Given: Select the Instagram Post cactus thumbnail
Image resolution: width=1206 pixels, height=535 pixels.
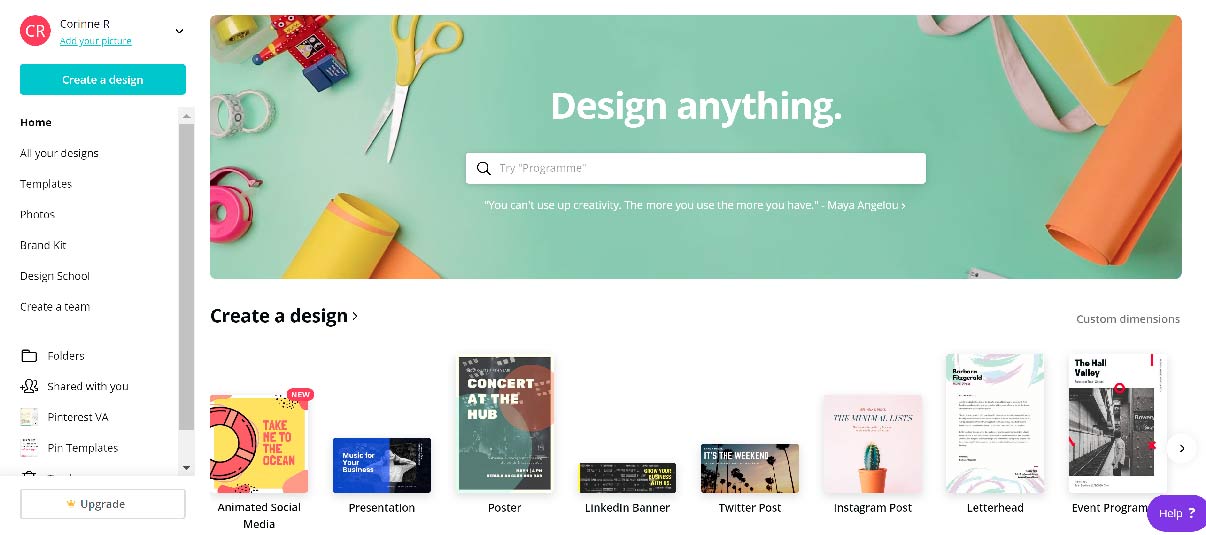Looking at the screenshot, I should coord(873,444).
